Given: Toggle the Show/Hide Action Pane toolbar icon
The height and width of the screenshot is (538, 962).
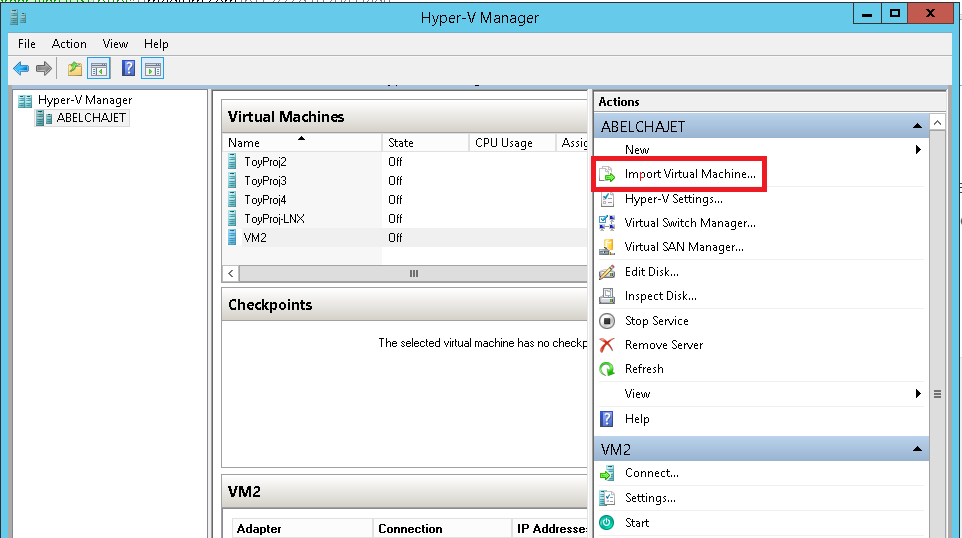Looking at the screenshot, I should pyautogui.click(x=153, y=69).
